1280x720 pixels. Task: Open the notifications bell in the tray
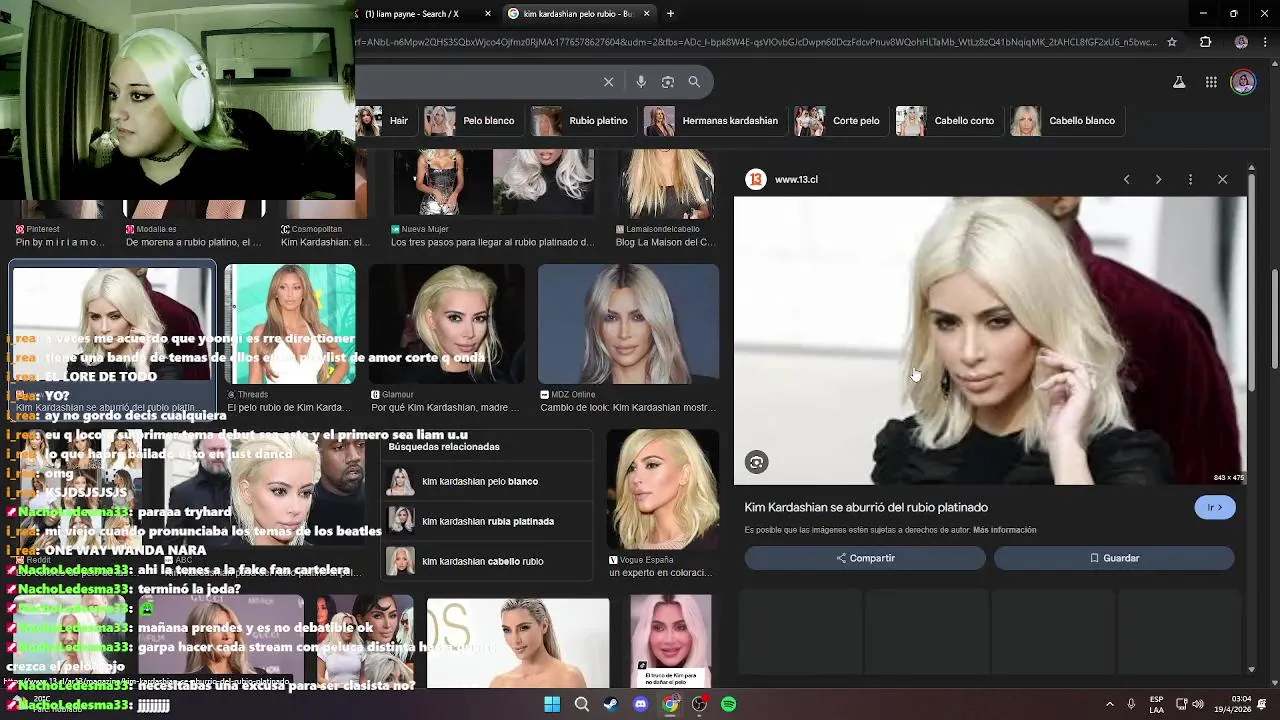[x=1262, y=704]
